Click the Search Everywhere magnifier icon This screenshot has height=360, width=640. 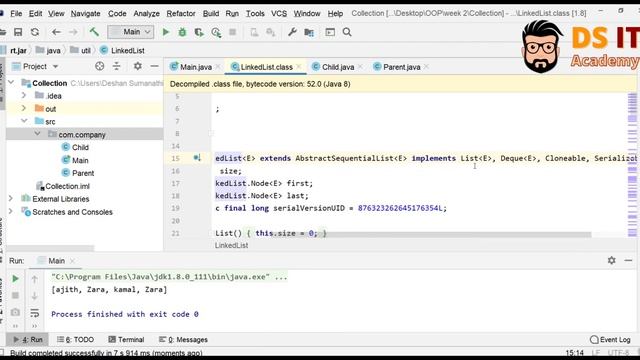[x=347, y=32]
